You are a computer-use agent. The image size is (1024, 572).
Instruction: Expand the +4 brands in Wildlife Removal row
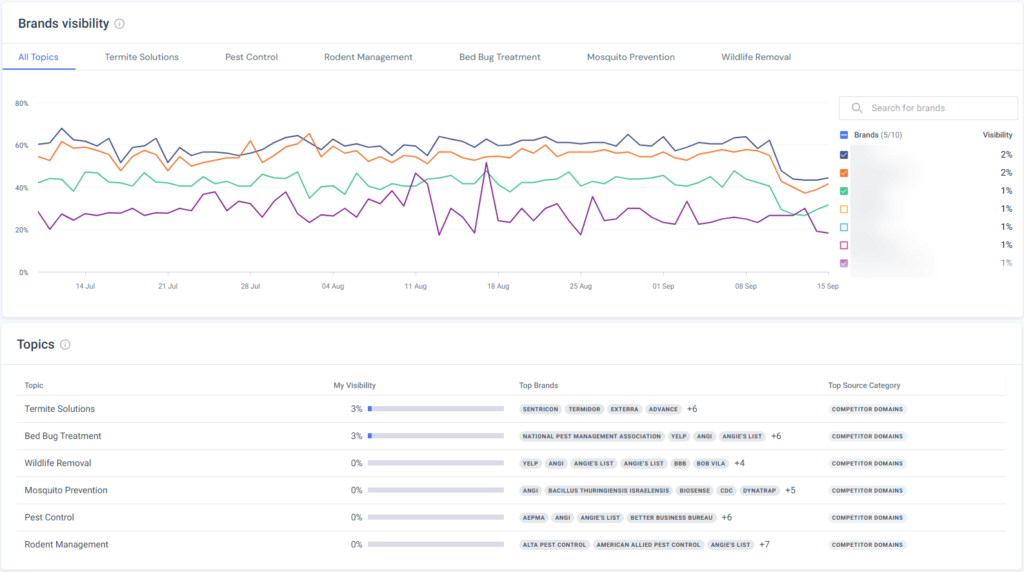740,463
